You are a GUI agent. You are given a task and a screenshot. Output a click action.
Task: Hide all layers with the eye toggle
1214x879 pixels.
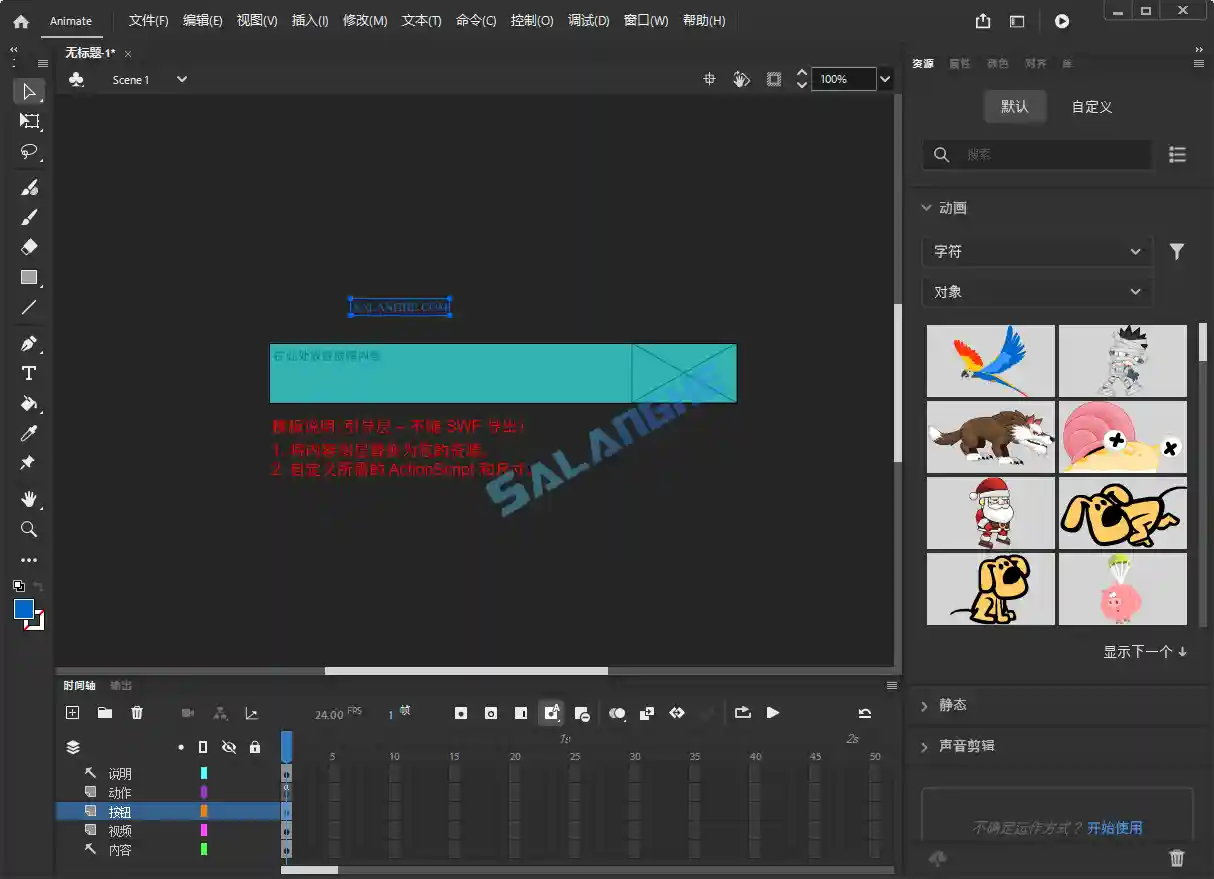(228, 748)
